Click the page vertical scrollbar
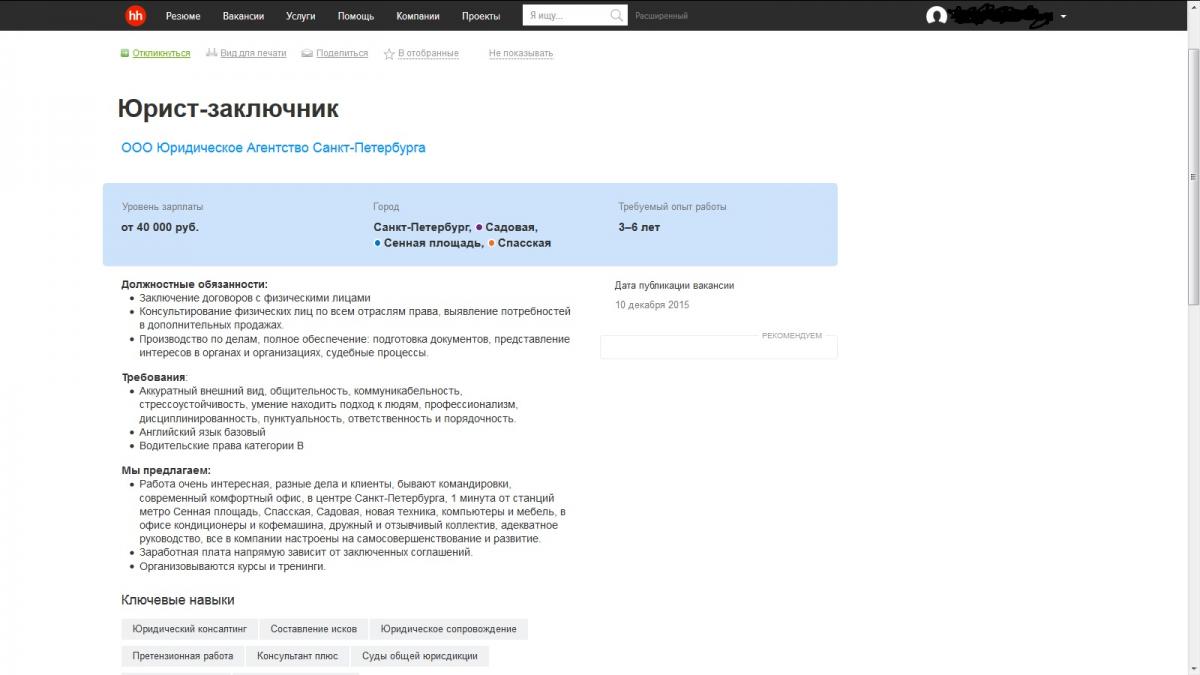Image resolution: width=1200 pixels, height=675 pixels. tap(1192, 240)
